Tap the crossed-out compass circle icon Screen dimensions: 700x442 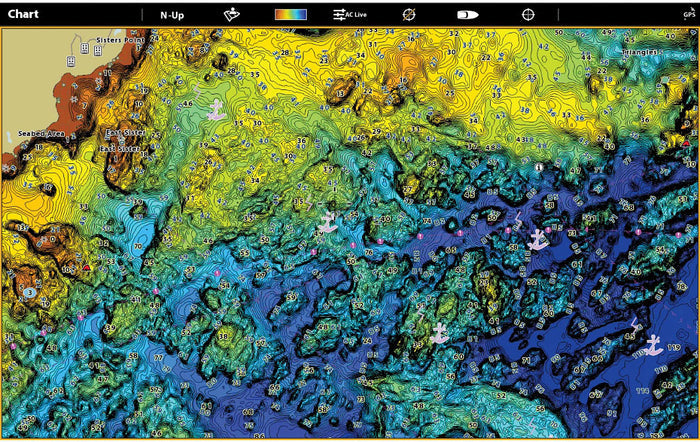pos(409,15)
